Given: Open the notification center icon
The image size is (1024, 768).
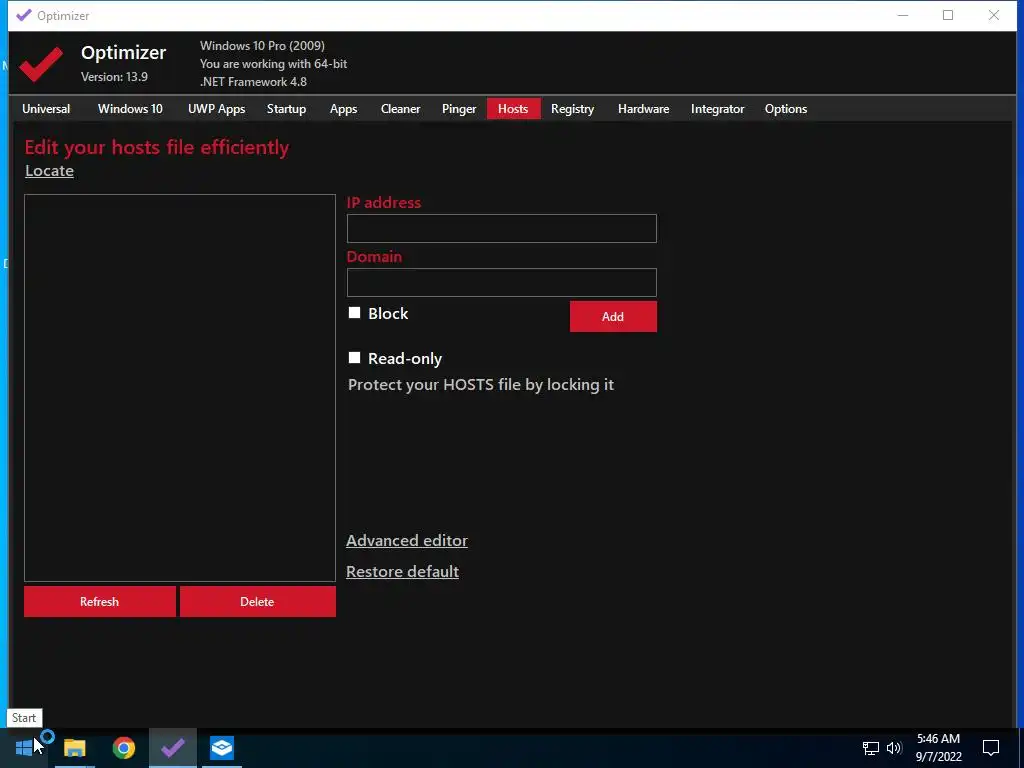Looking at the screenshot, I should 991,748.
